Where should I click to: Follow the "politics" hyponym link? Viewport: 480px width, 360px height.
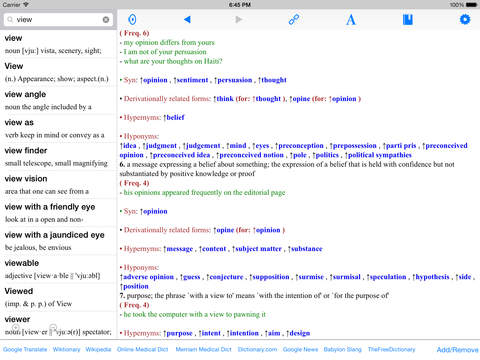tap(326, 155)
